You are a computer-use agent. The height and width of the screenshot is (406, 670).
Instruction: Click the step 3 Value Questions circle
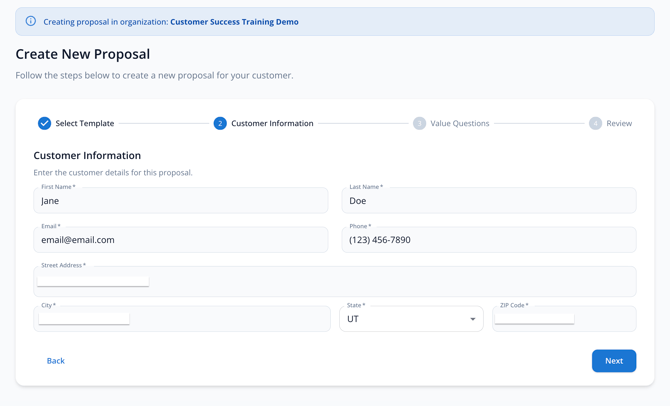click(419, 123)
